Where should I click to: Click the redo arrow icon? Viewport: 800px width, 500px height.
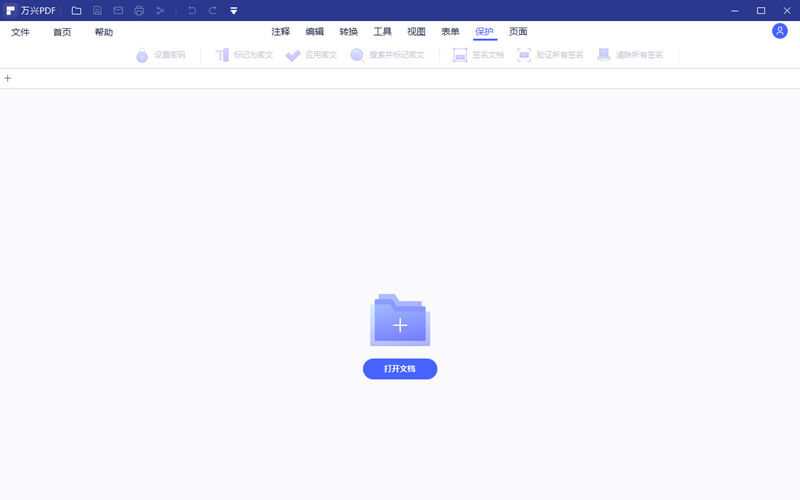(212, 11)
